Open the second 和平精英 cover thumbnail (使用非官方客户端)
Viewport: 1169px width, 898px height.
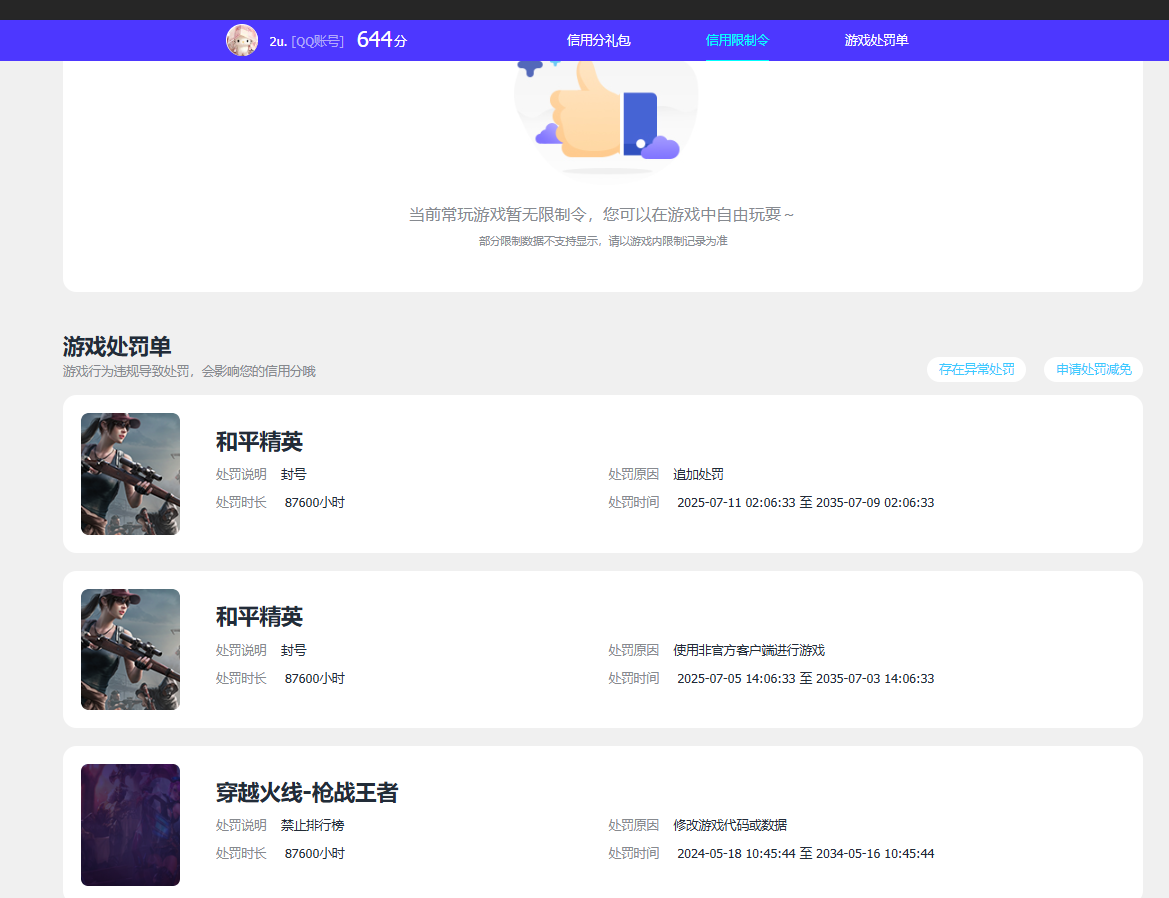pos(130,649)
